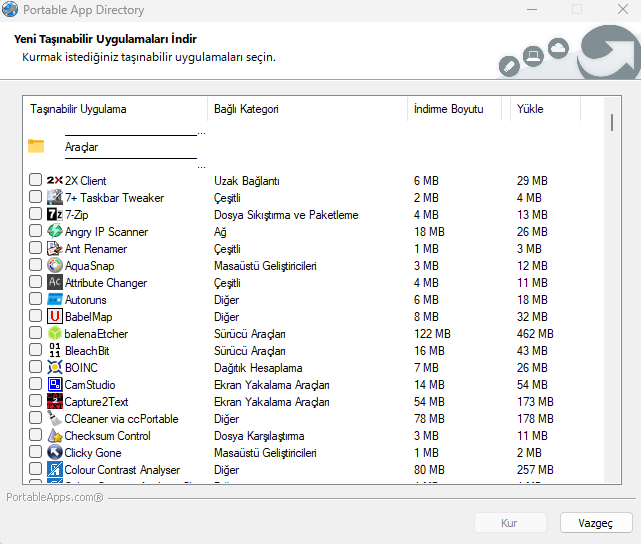
Task: Click the '122 MB' download size
Action: tap(432, 334)
